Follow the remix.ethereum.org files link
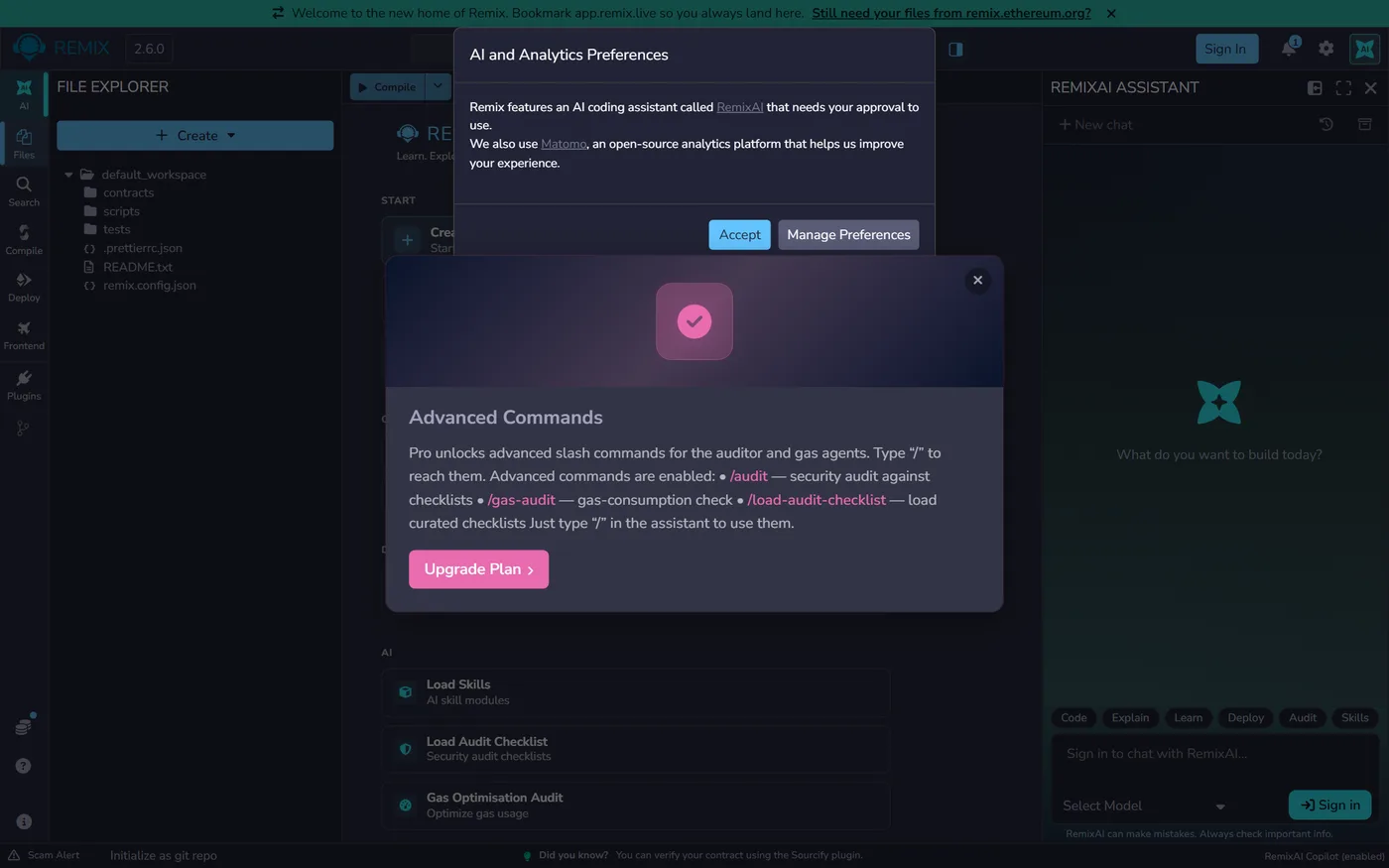The height and width of the screenshot is (868, 1389). pyautogui.click(x=951, y=13)
